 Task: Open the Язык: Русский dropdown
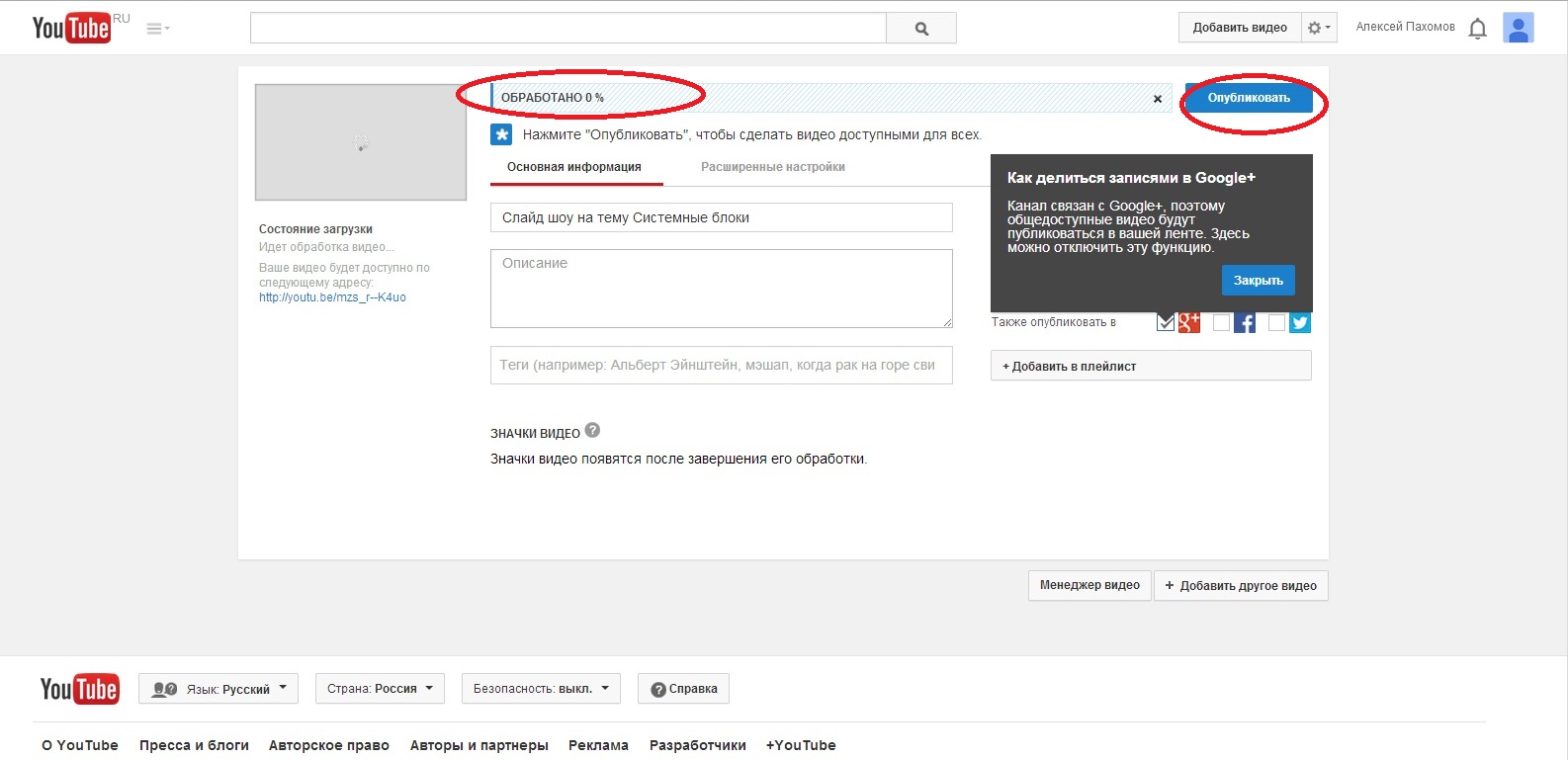coord(218,689)
